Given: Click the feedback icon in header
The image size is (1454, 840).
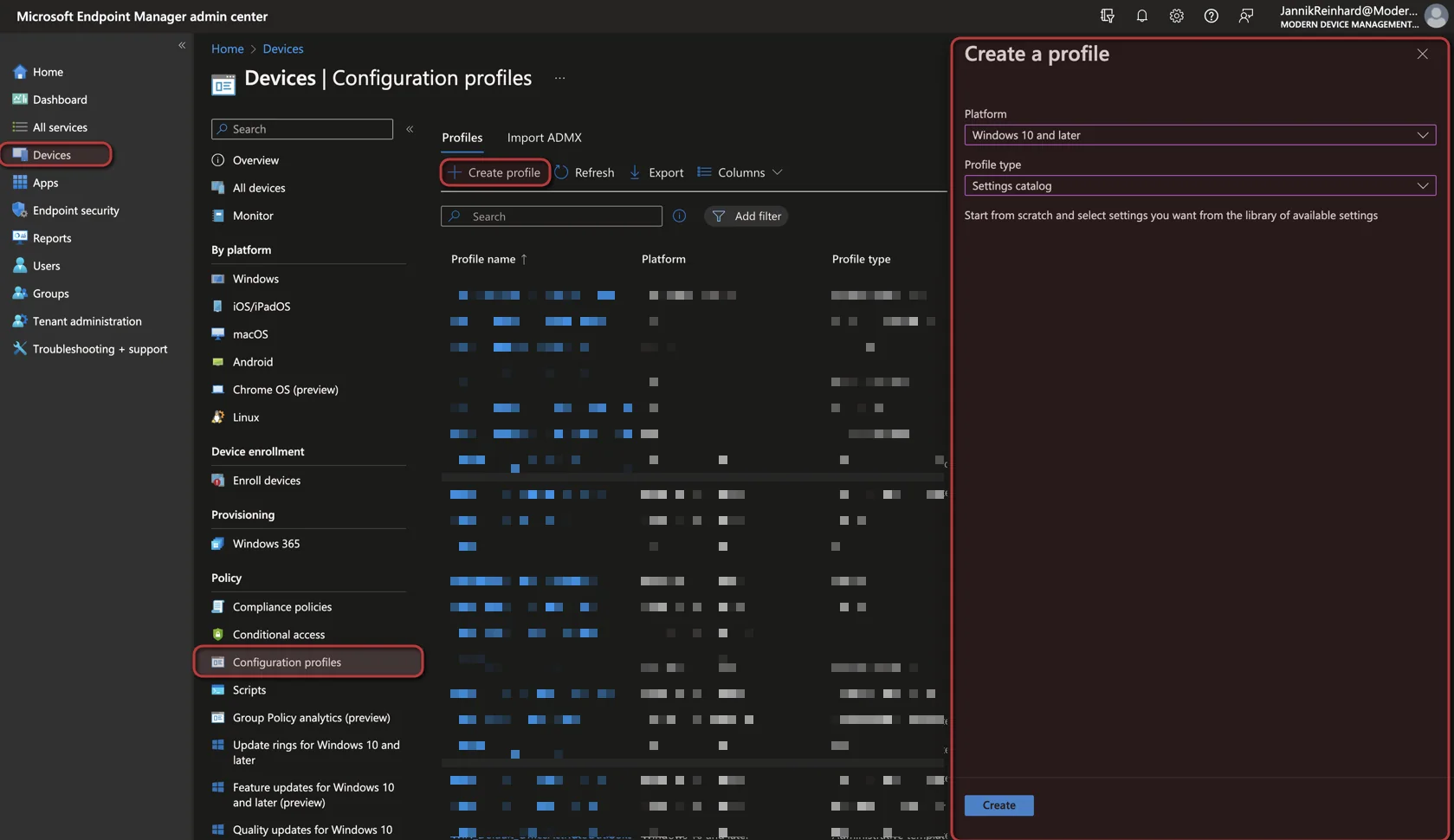Looking at the screenshot, I should click(x=1245, y=16).
